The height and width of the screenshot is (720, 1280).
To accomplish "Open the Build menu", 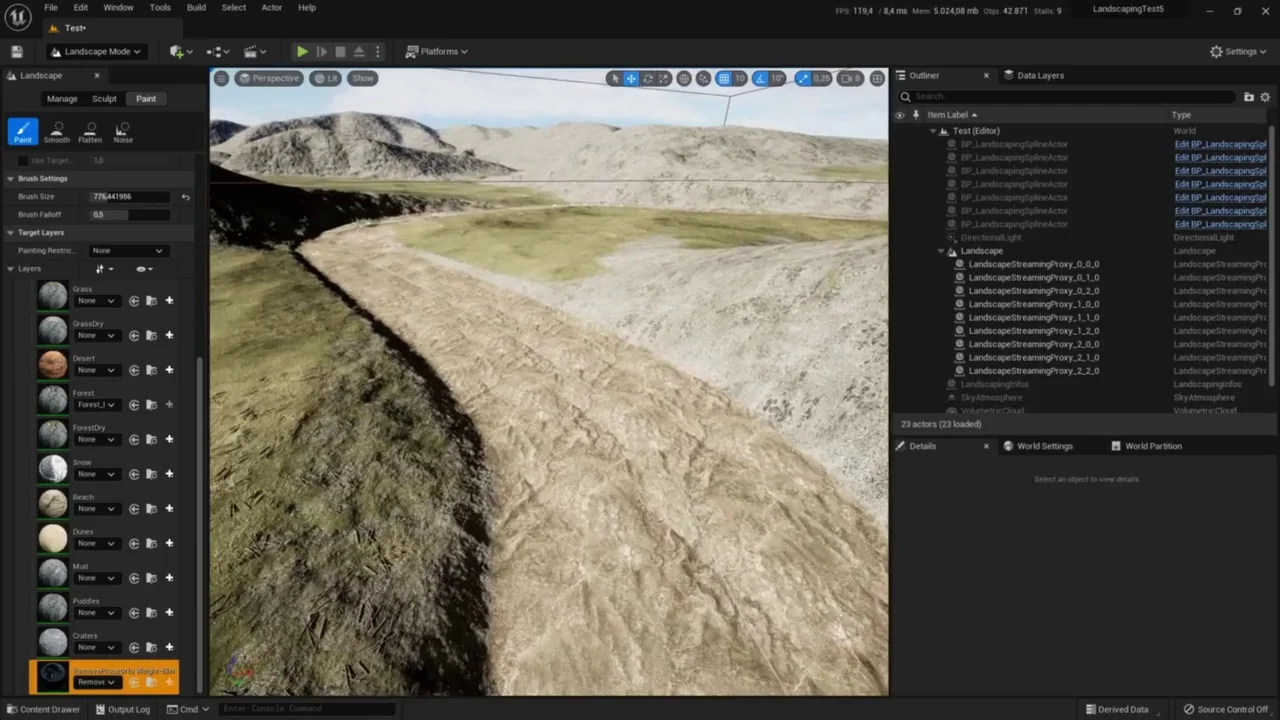I will coord(196,7).
